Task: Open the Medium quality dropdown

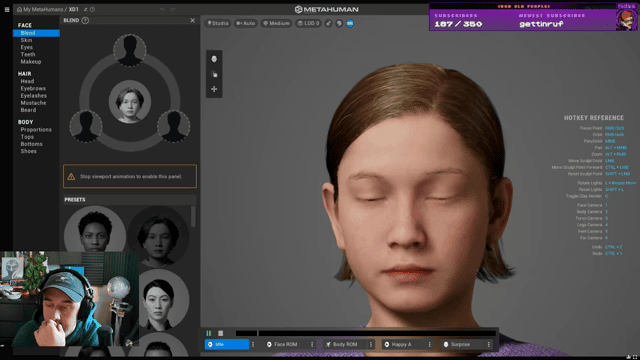Action: click(x=276, y=23)
